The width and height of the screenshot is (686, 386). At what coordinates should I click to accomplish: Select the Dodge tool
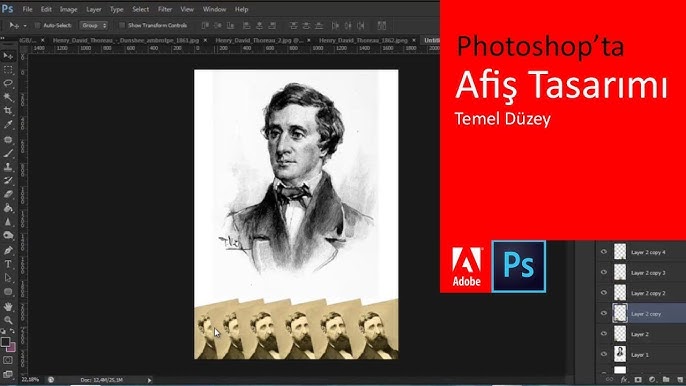8,235
